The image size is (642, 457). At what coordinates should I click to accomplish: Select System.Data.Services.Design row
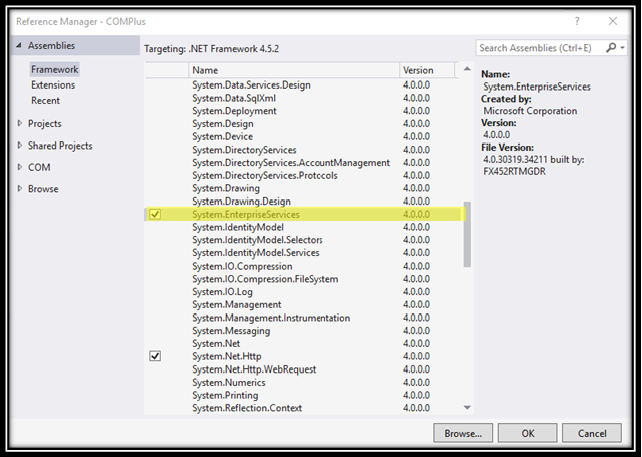305,85
